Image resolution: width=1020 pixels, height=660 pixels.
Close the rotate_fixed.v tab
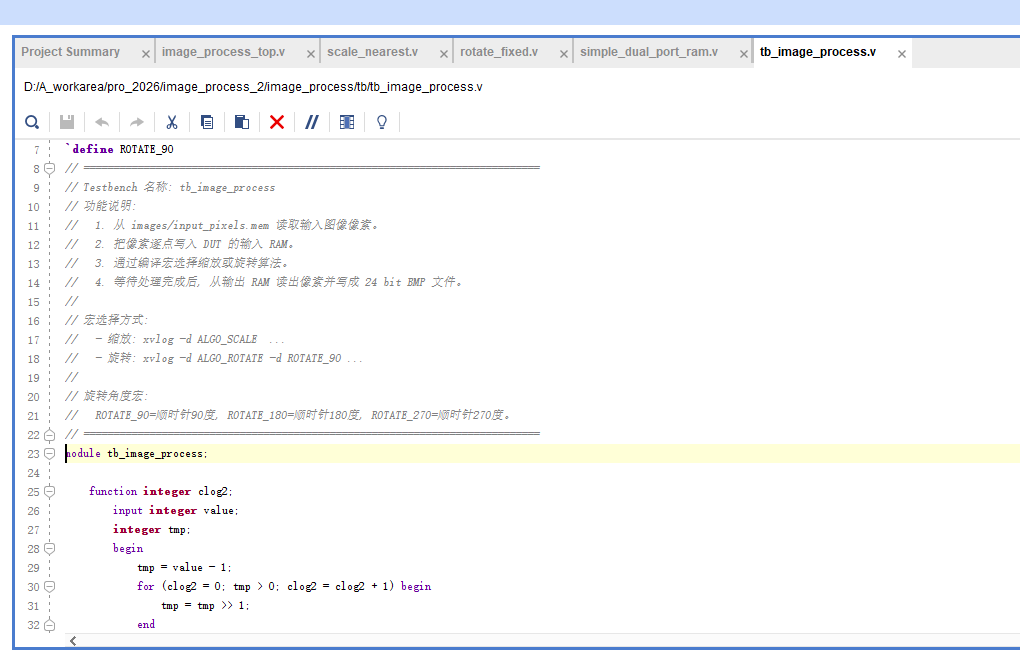564,54
